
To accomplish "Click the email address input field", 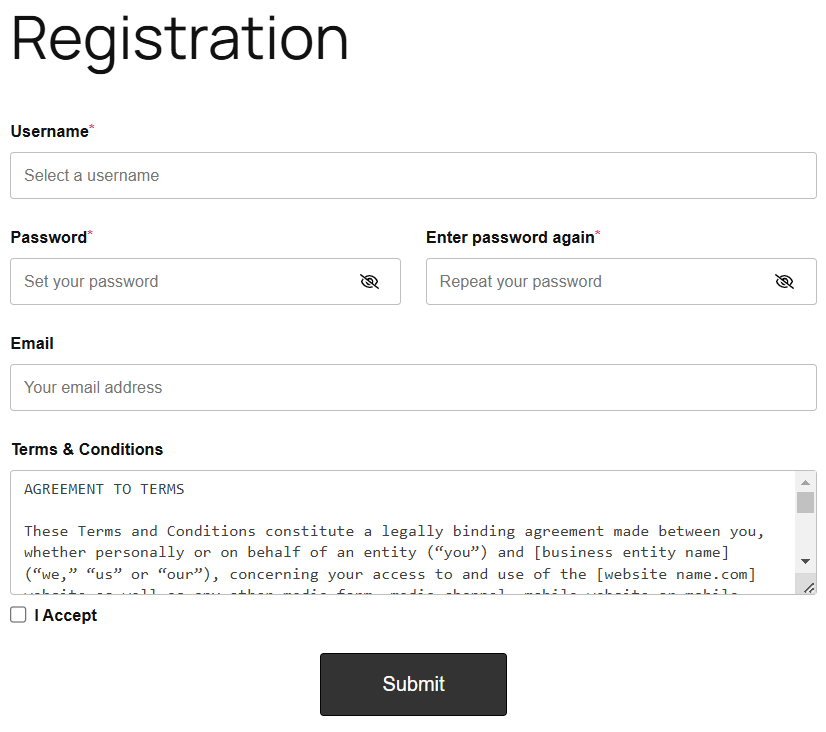I will tap(413, 388).
